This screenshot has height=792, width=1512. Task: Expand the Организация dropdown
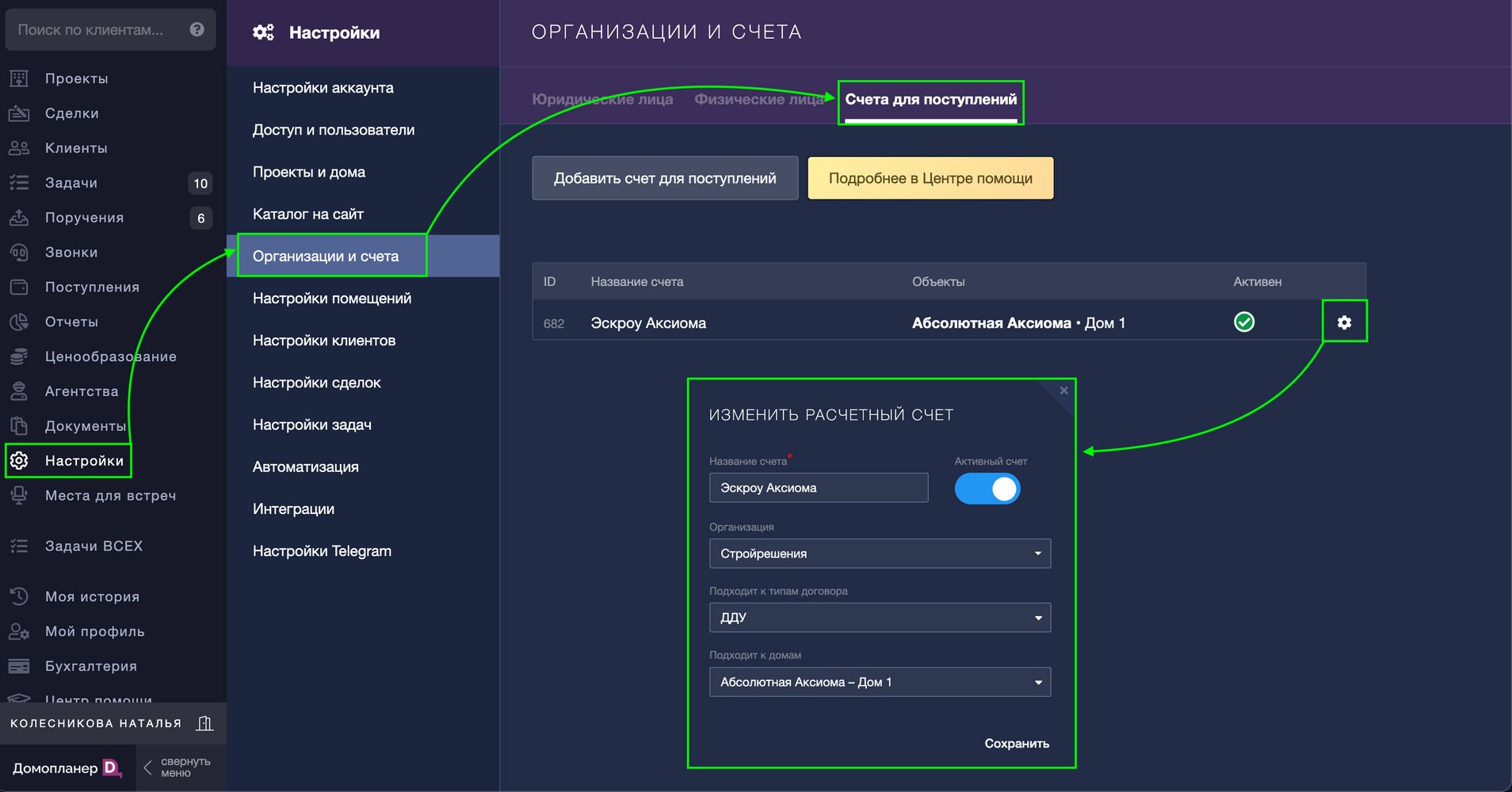click(880, 554)
